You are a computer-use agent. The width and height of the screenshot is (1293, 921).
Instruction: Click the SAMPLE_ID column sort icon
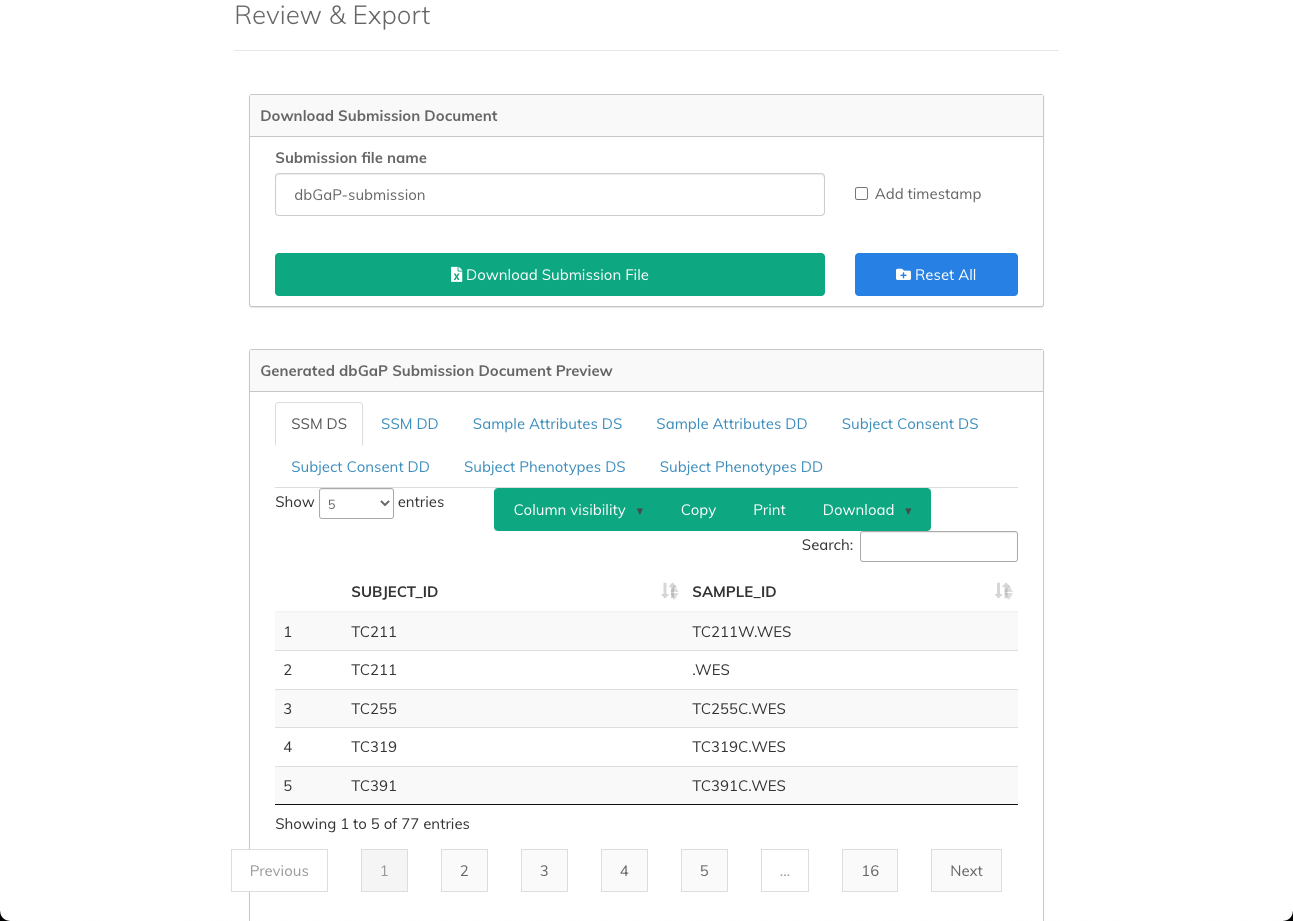coord(1004,591)
